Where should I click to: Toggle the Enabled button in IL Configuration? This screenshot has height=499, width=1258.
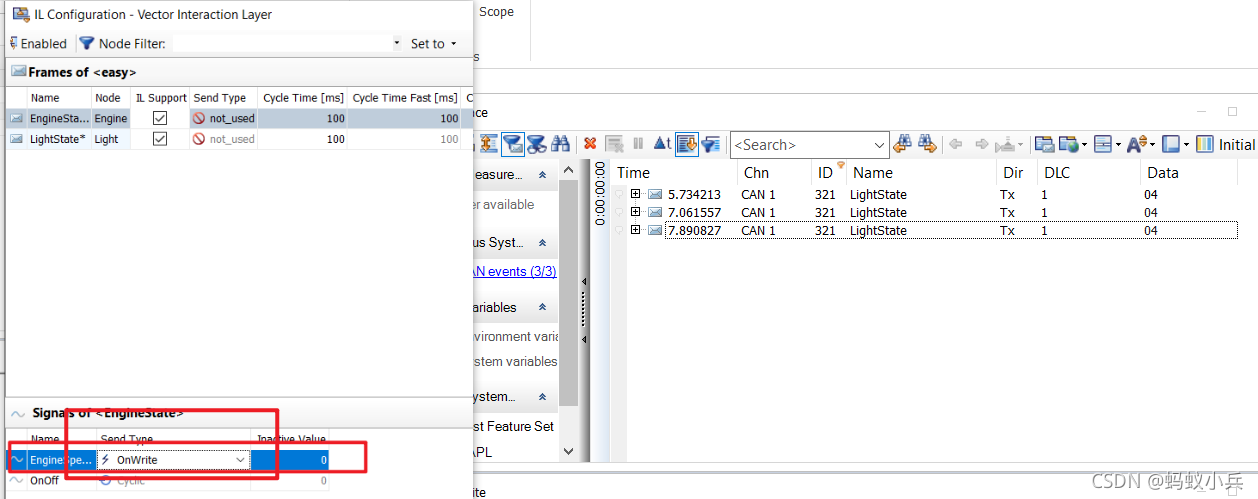(38, 43)
